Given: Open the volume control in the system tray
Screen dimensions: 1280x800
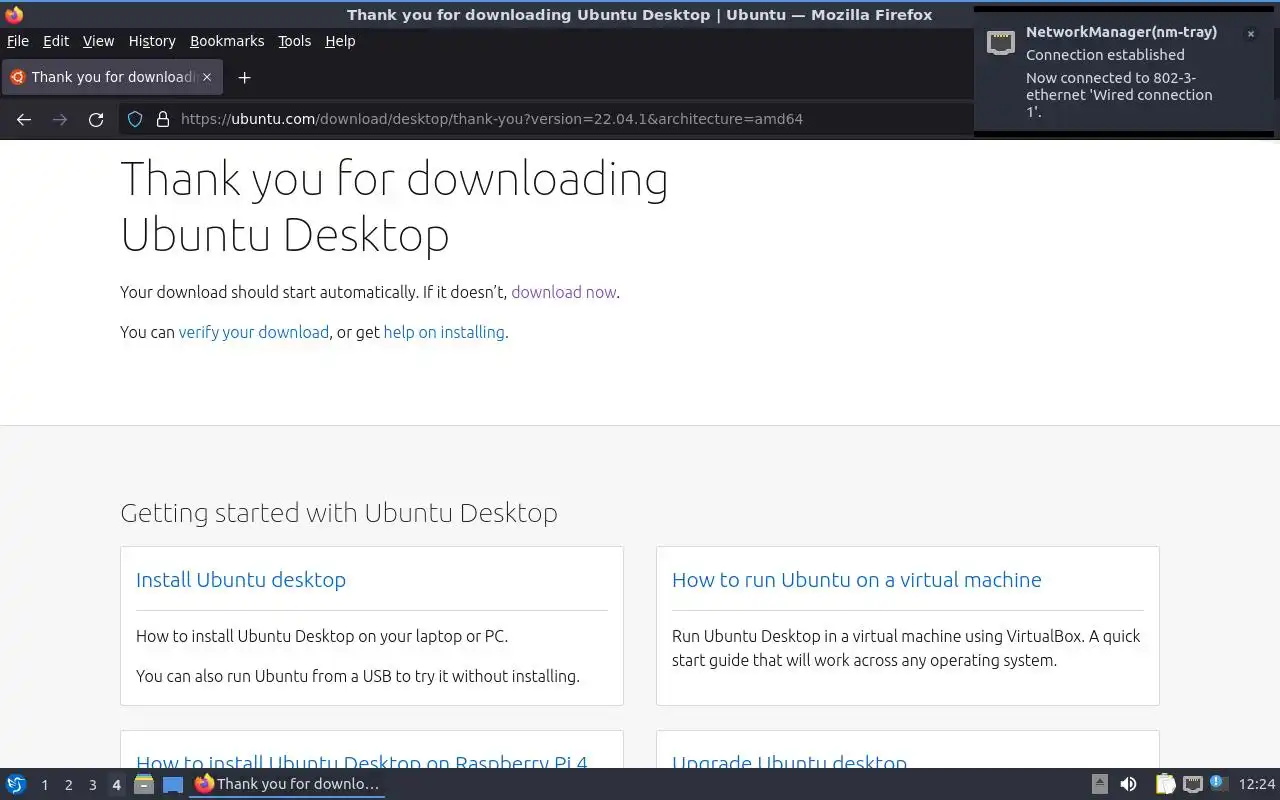Looking at the screenshot, I should click(1128, 785).
